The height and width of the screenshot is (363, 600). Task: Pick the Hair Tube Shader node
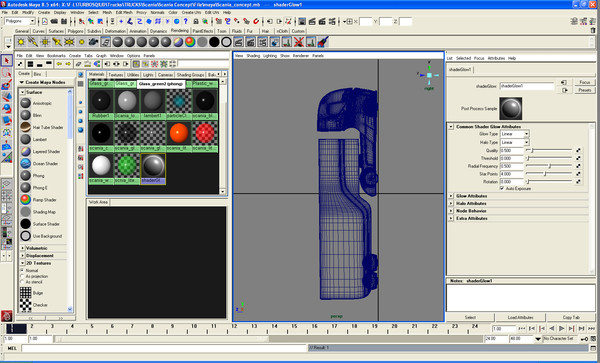(26, 127)
